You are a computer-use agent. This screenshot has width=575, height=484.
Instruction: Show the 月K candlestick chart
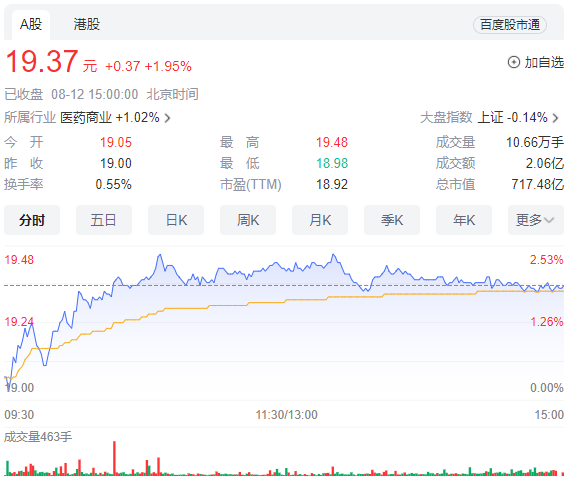click(x=320, y=220)
